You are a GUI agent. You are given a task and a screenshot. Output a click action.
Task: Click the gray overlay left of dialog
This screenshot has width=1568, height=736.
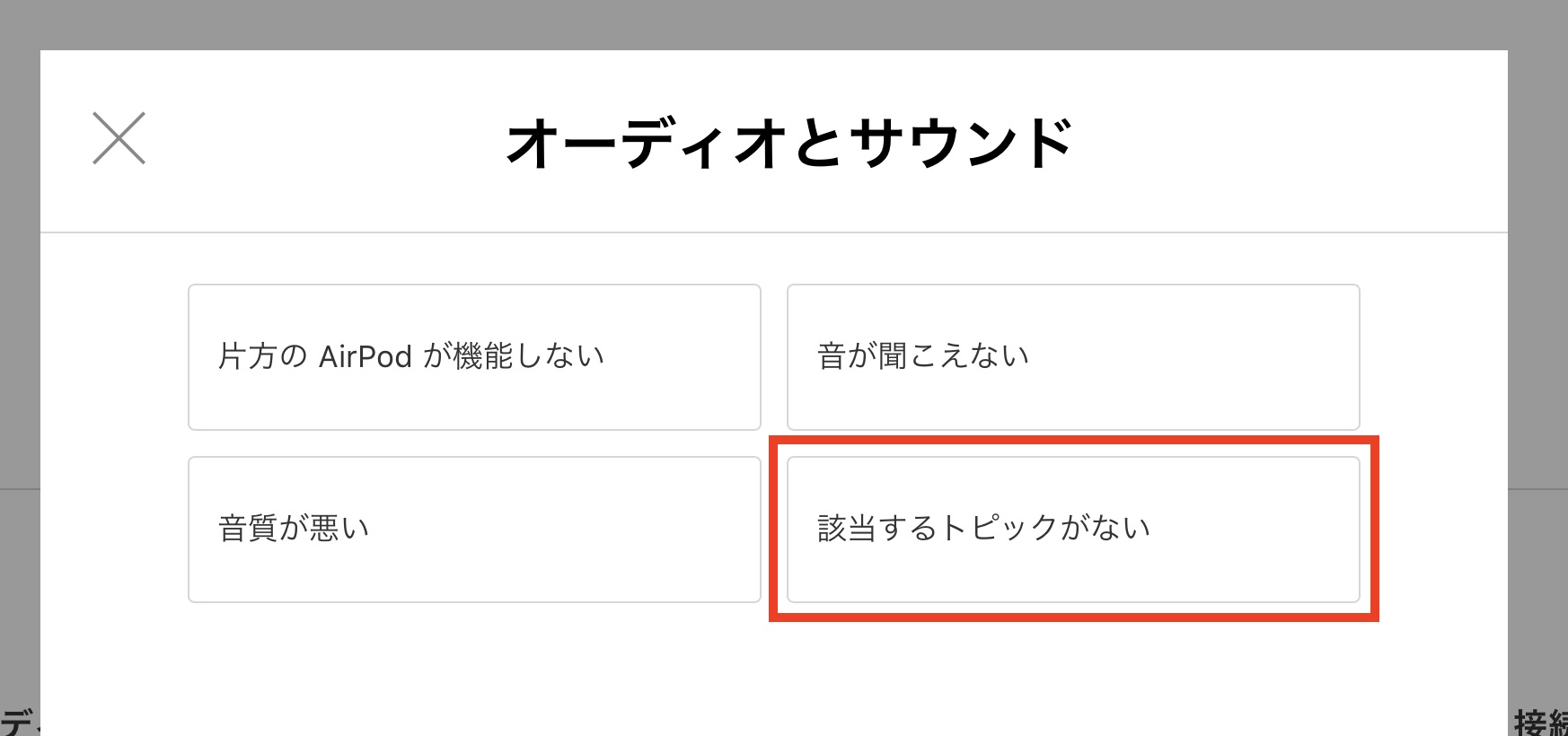point(19,359)
